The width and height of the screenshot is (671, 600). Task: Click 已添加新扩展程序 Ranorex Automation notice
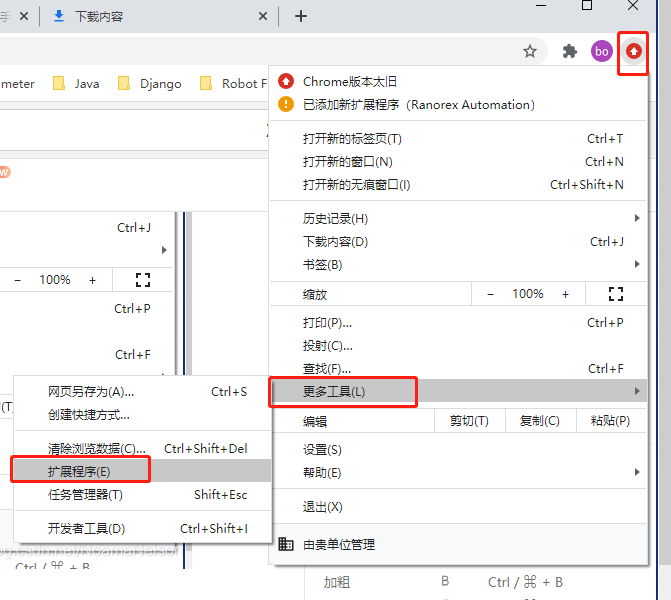458,104
